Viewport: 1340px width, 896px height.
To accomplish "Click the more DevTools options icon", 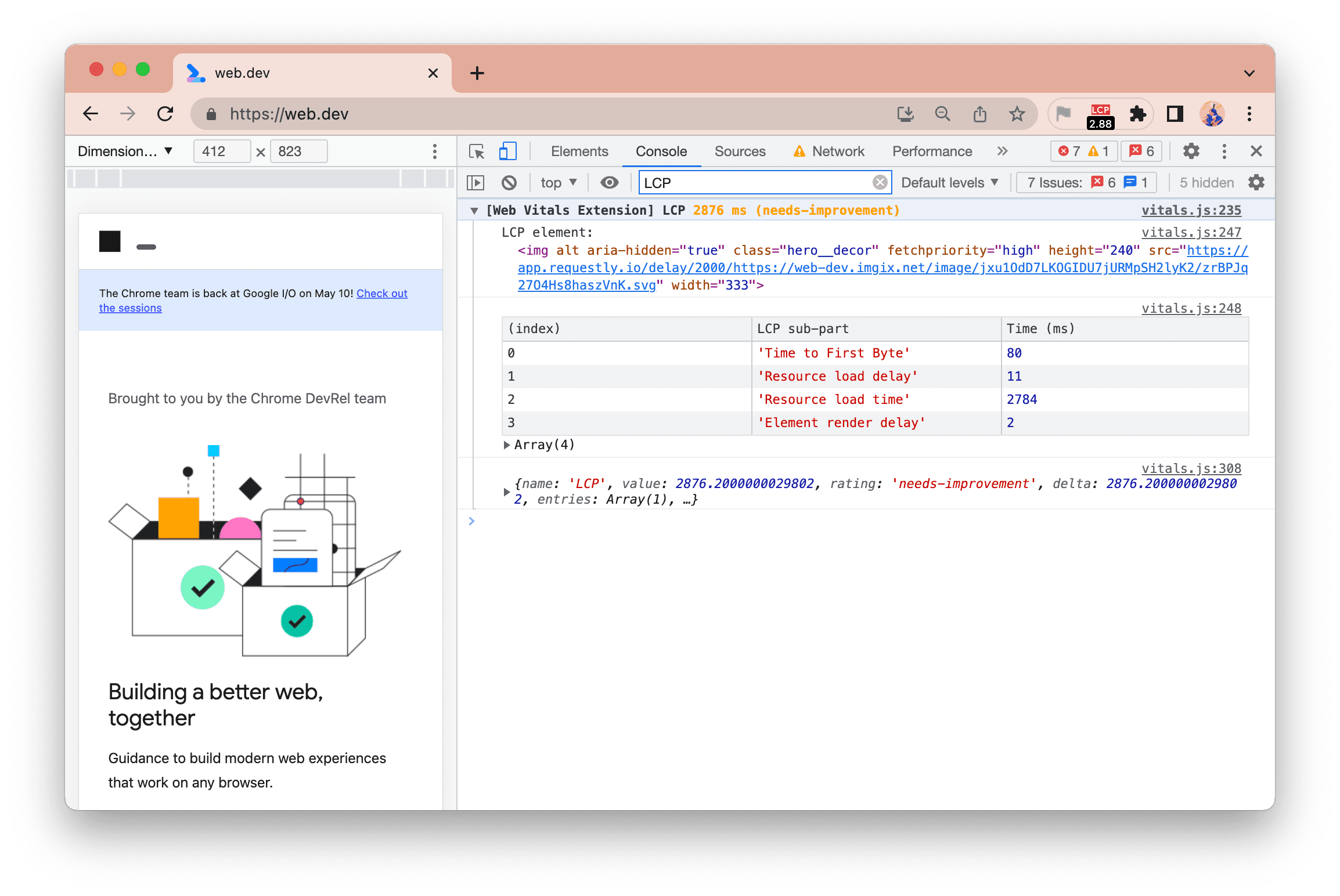I will 1223,151.
